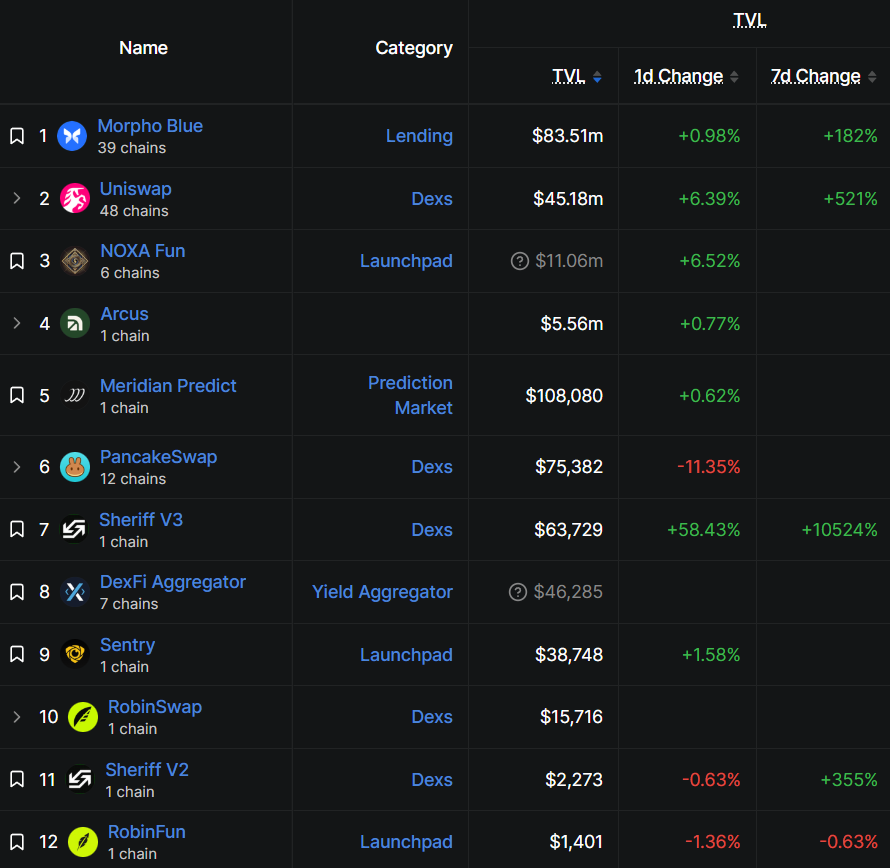The width and height of the screenshot is (890, 868).
Task: Open the Prediction Market category link
Action: (410, 395)
